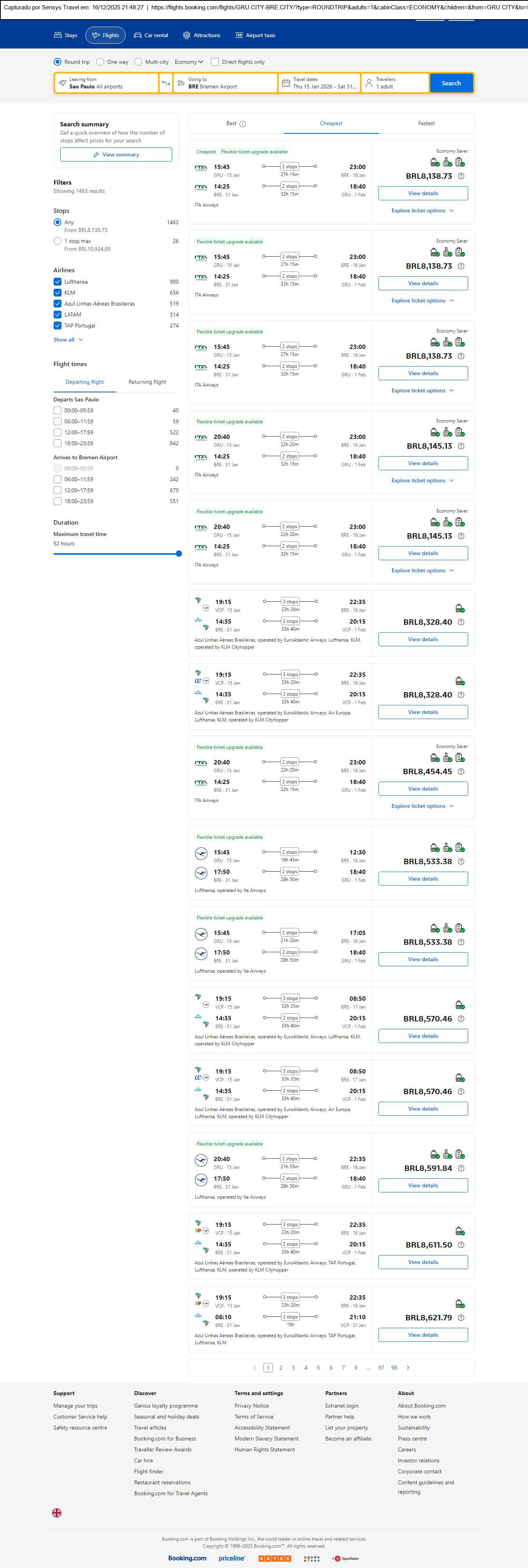Select the 1 stop max radio option
This screenshot has height=1568, width=528.
[x=57, y=241]
